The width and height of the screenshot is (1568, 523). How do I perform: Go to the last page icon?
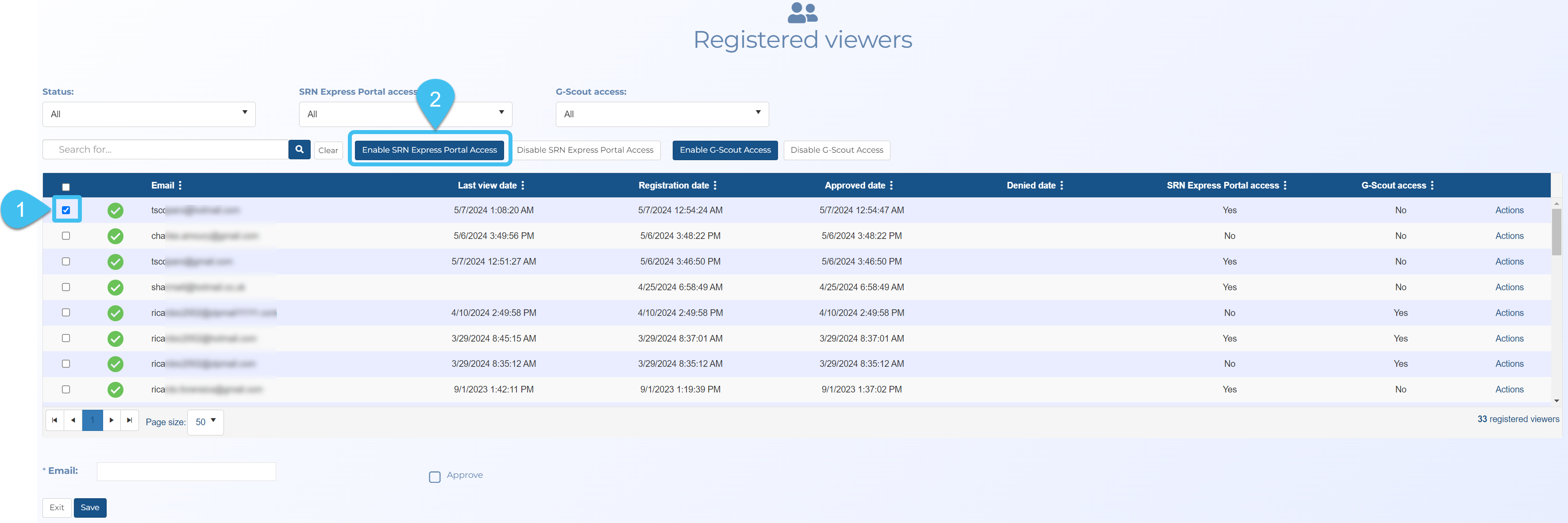(x=130, y=420)
